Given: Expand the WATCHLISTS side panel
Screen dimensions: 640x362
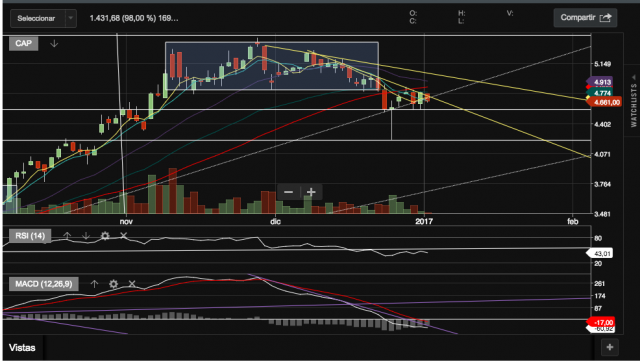Looking at the screenshot, I should (633, 100).
